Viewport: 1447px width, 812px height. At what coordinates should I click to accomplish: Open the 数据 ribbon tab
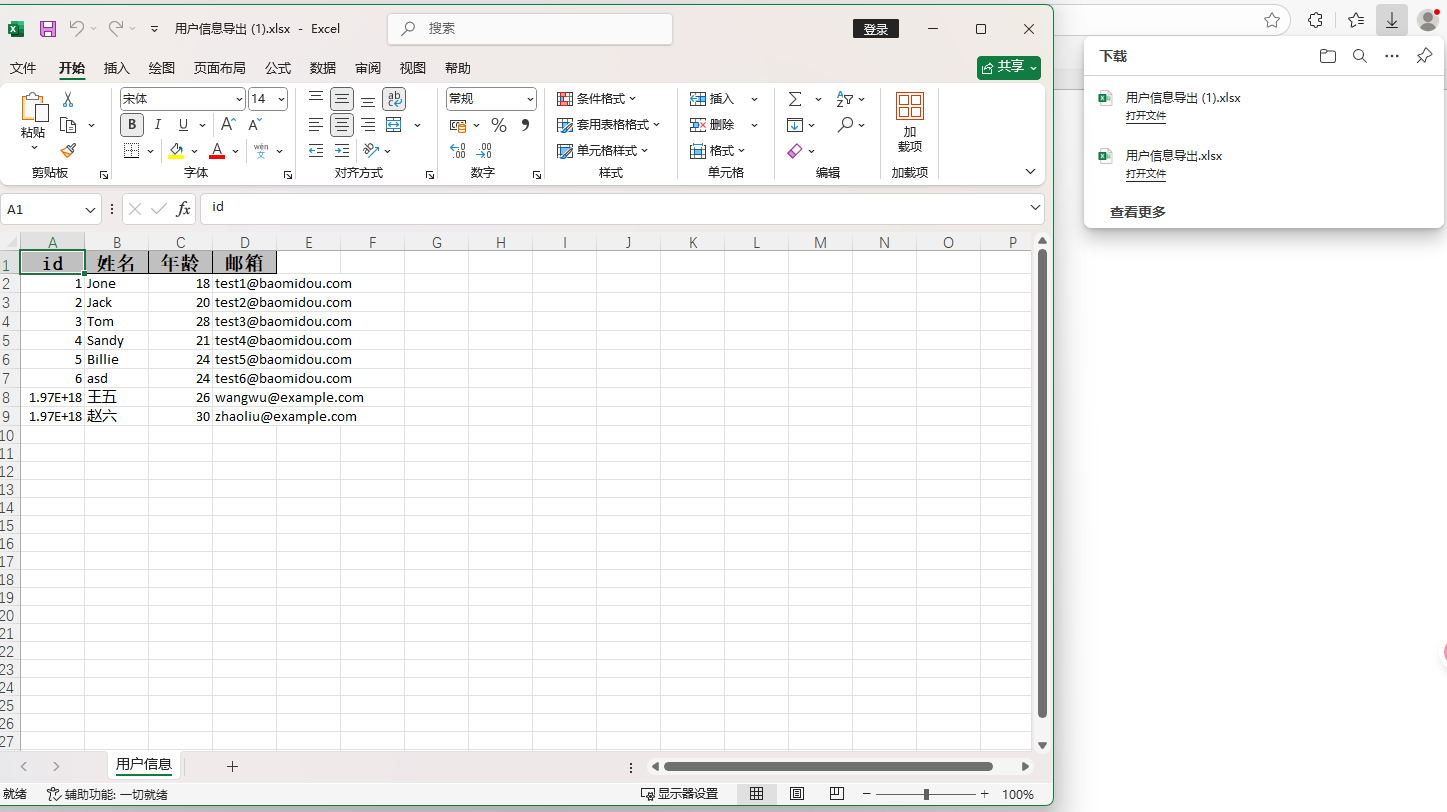tap(323, 68)
